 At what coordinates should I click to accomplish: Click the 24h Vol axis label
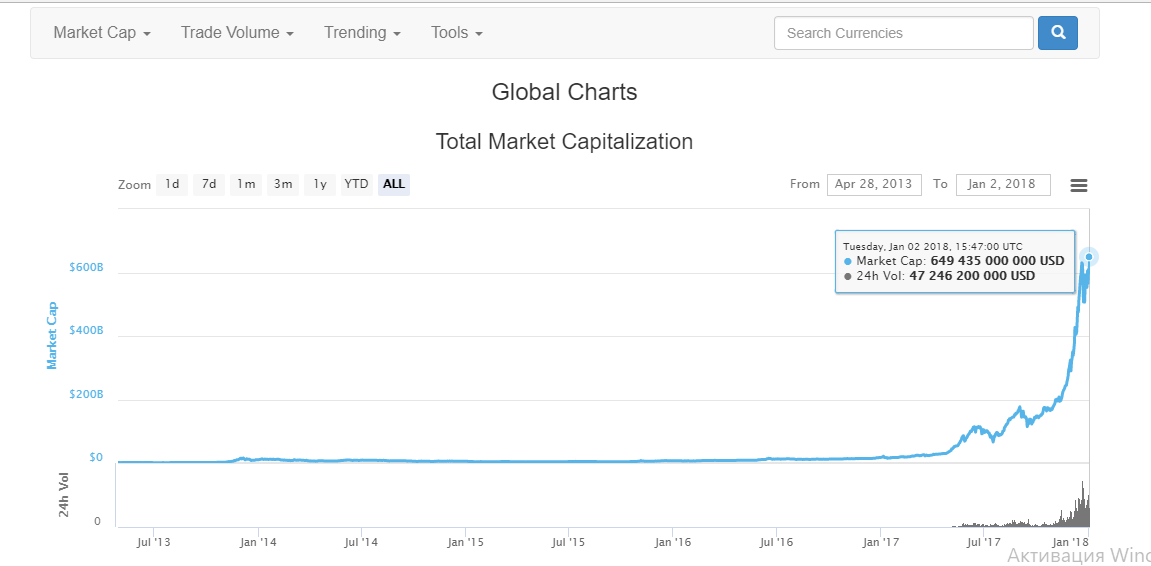point(64,495)
